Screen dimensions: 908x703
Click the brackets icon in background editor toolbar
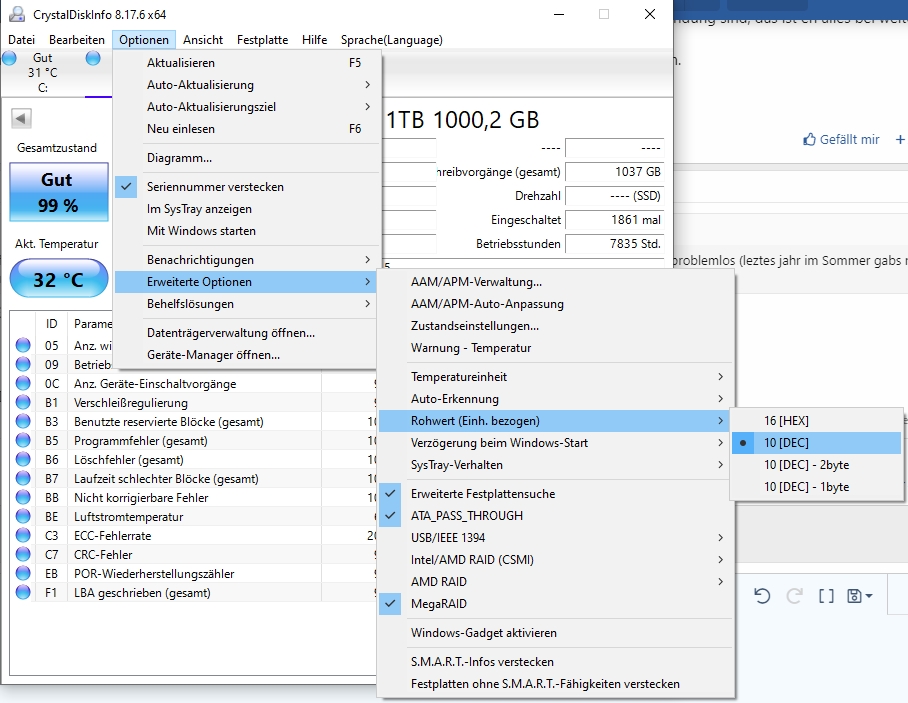[x=826, y=596]
